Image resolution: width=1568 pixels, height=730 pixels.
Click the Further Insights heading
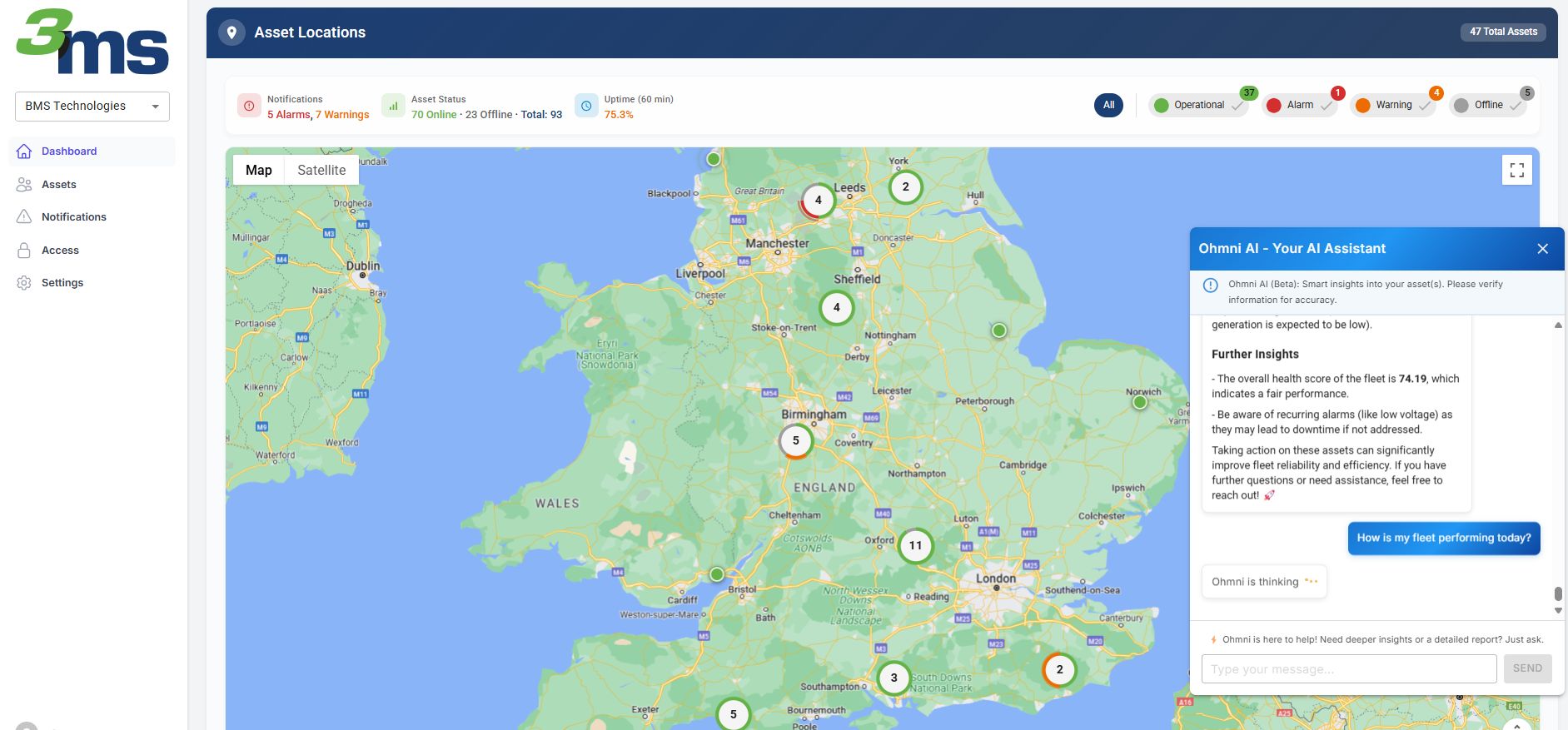pyautogui.click(x=1255, y=355)
